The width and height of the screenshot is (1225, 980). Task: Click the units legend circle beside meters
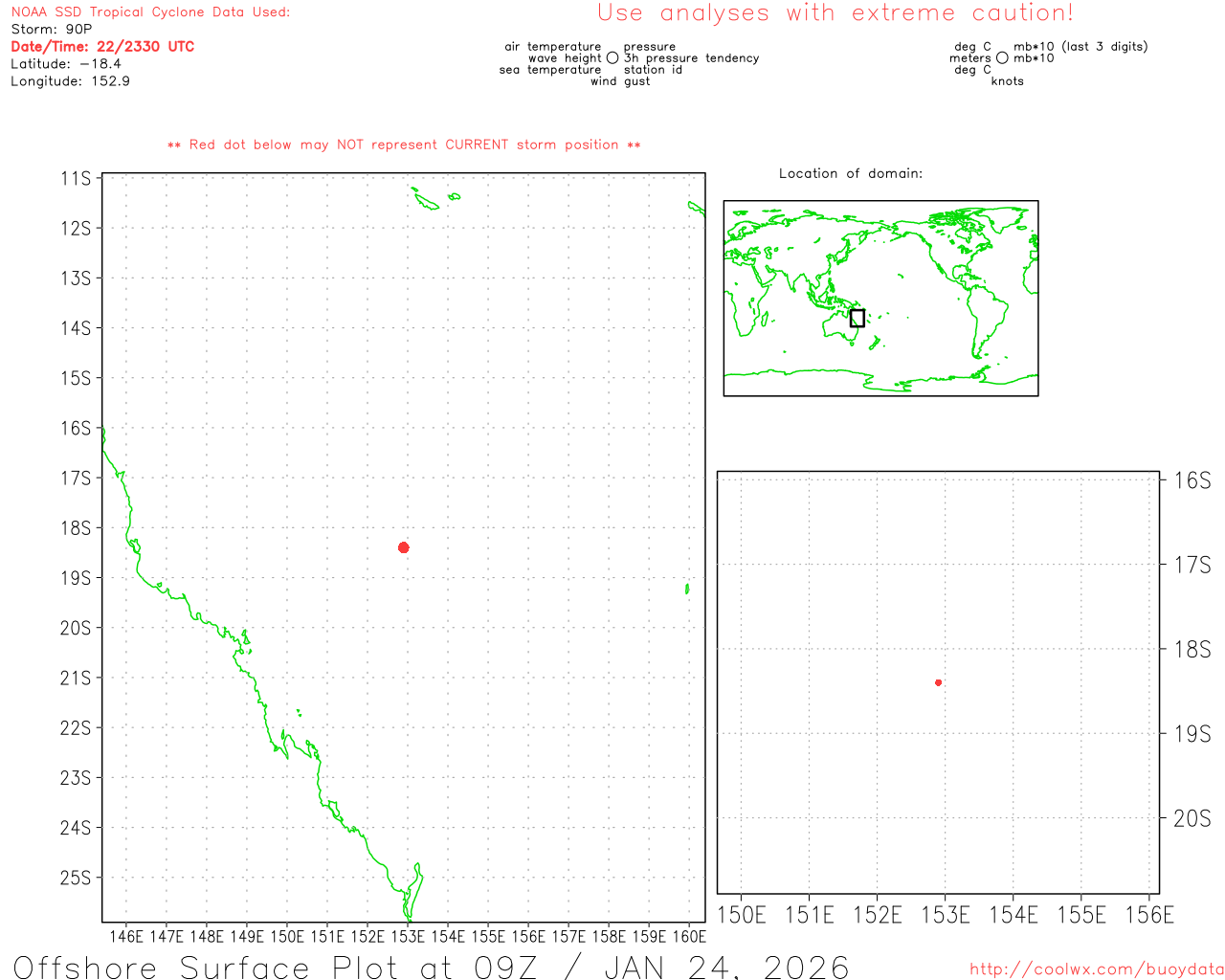tap(1002, 58)
